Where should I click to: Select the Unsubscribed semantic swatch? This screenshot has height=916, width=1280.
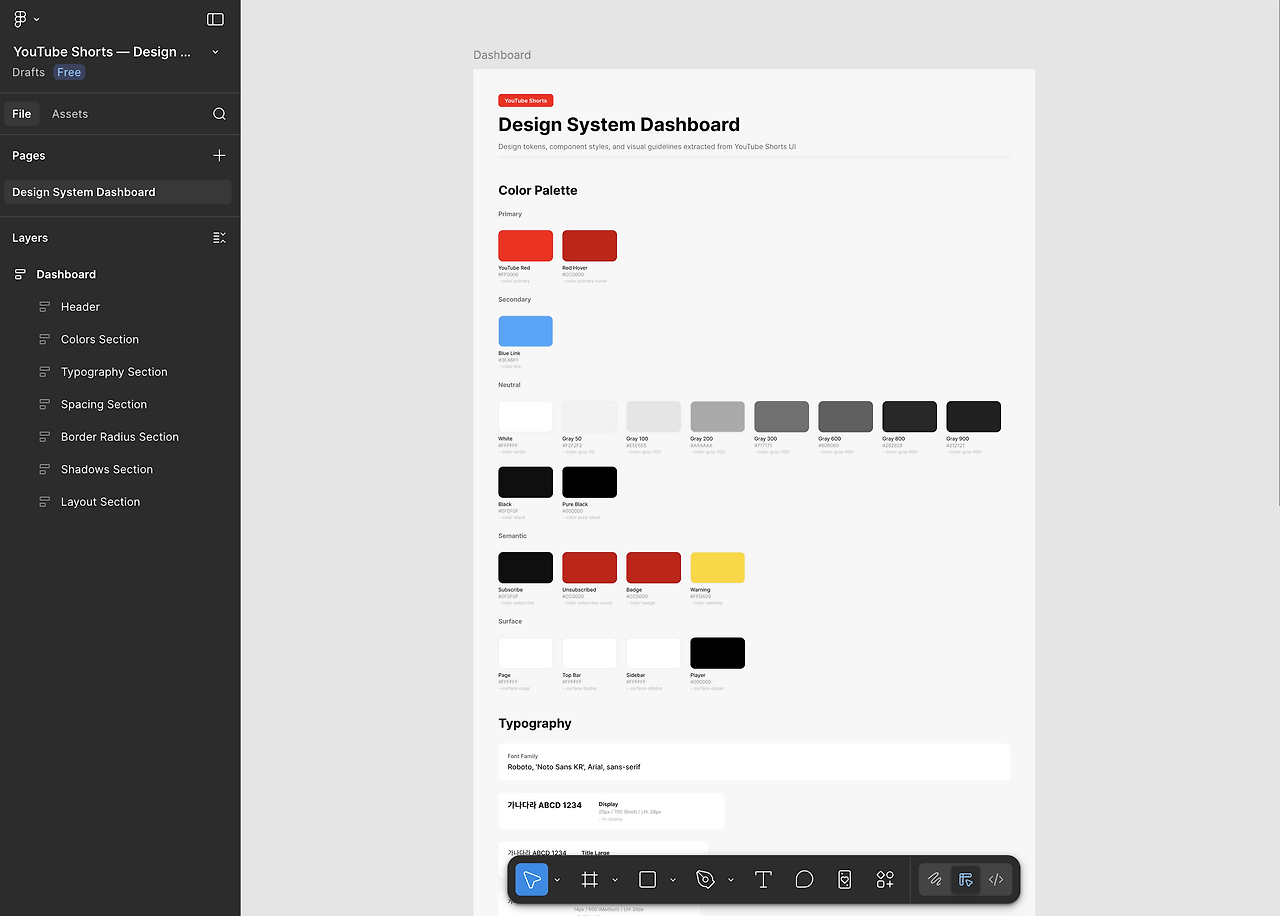(590, 568)
